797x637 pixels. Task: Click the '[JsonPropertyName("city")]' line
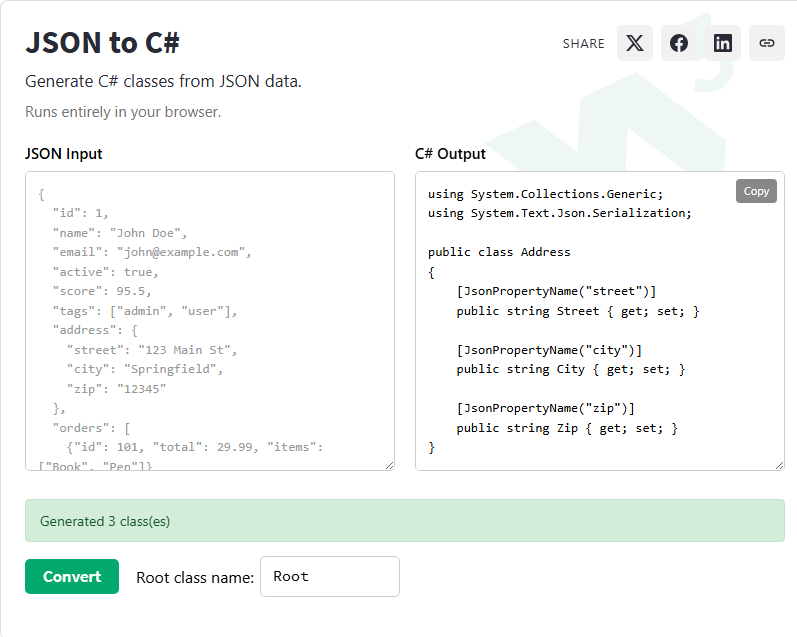549,350
